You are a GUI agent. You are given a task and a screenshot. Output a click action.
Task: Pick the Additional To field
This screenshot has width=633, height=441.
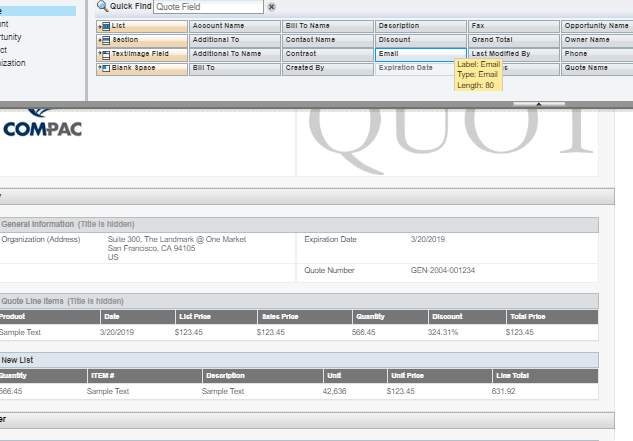click(235, 40)
